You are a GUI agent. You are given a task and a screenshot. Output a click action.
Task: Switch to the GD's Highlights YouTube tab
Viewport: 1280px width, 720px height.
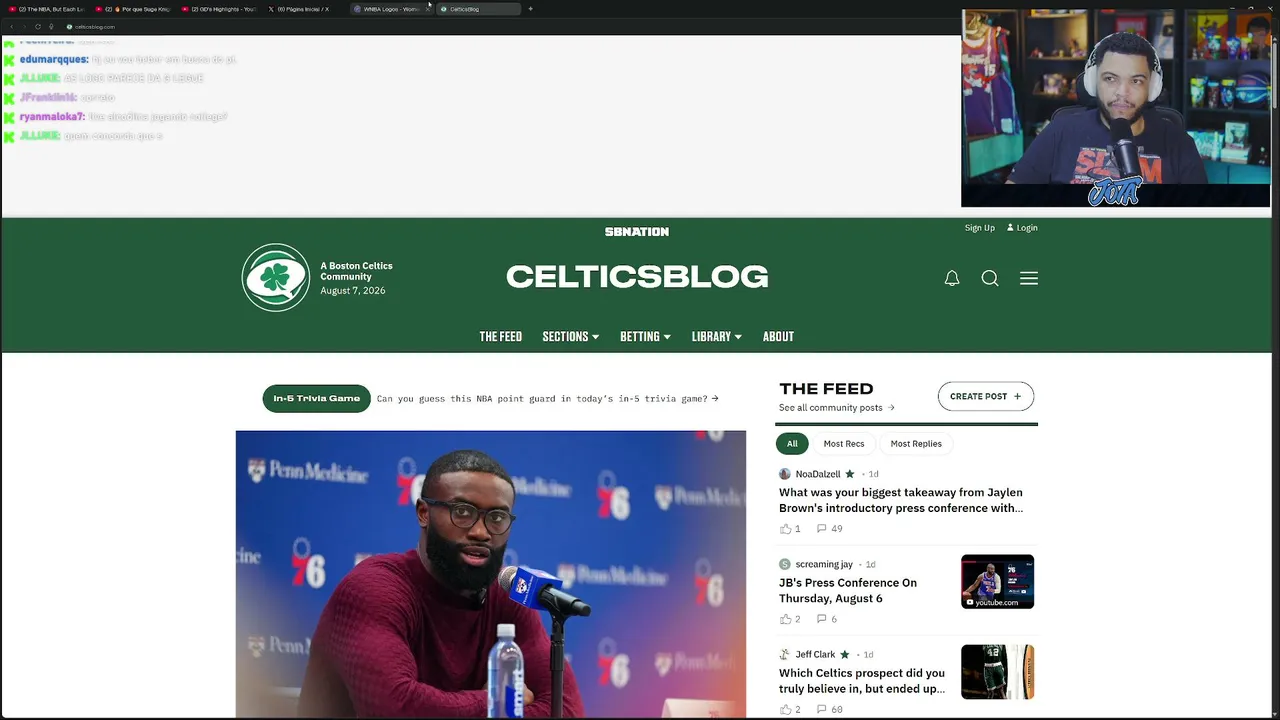pyautogui.click(x=219, y=9)
